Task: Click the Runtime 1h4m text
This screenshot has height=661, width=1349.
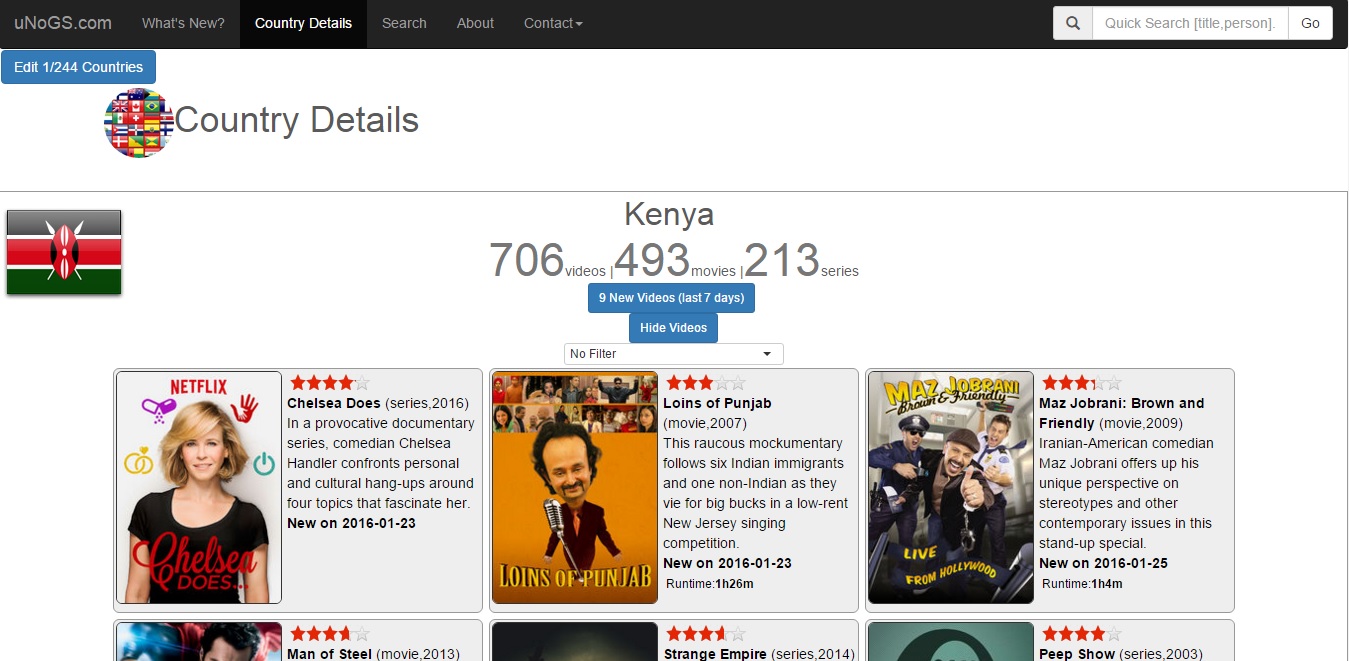Action: pos(1082,584)
